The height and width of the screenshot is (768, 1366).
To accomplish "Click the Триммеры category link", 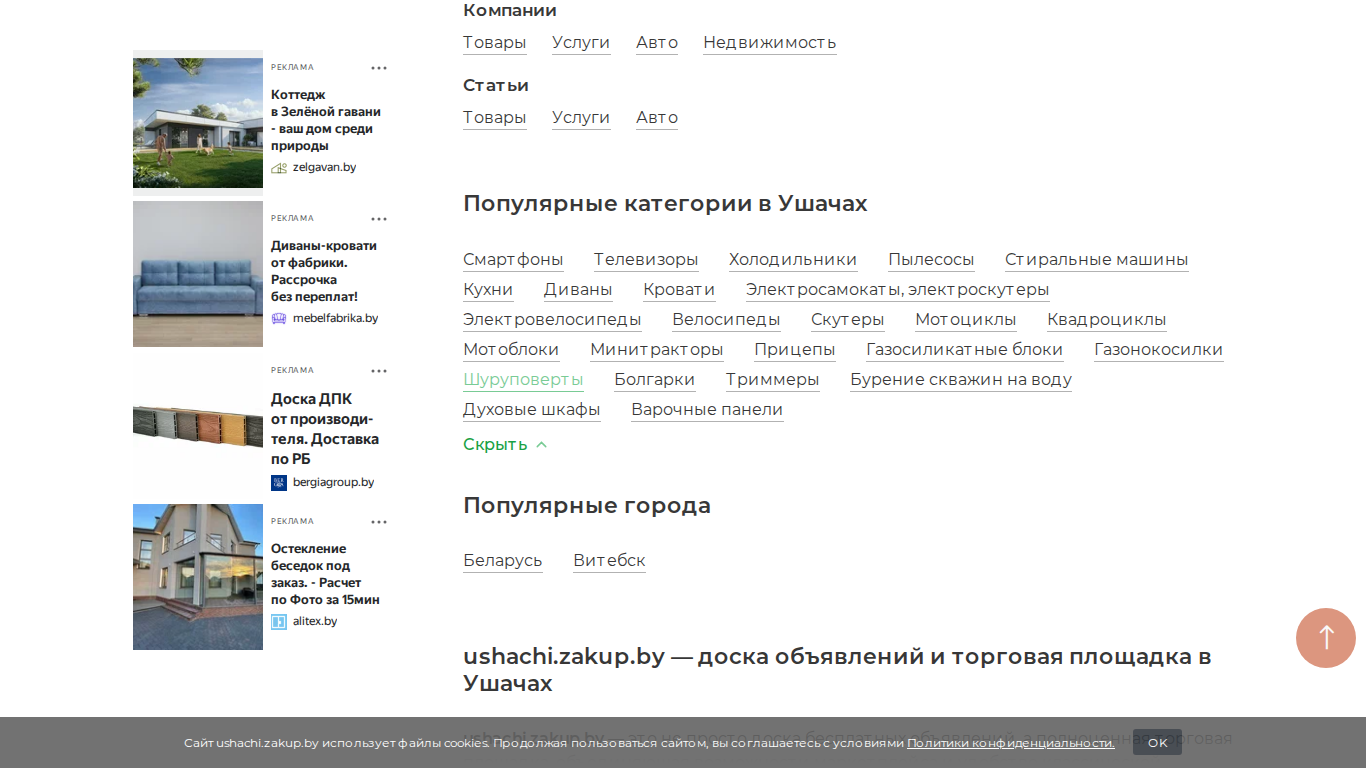I will point(773,380).
